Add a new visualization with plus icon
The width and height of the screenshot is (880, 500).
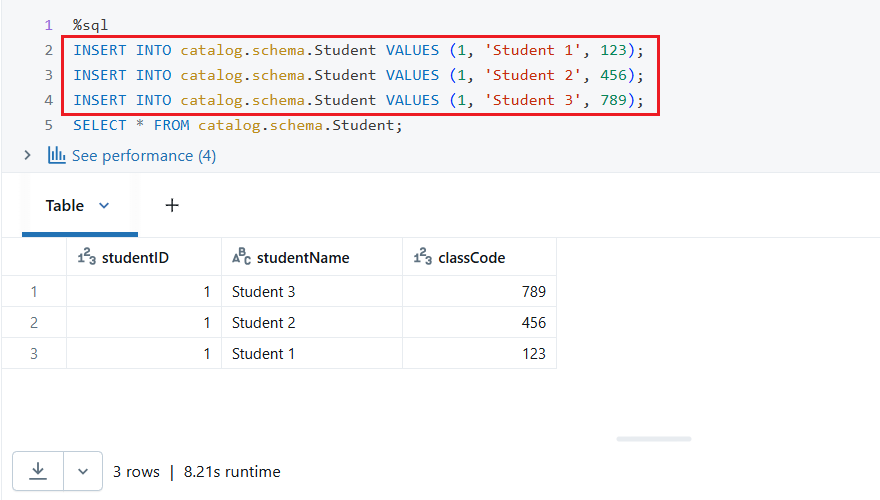[x=172, y=205]
